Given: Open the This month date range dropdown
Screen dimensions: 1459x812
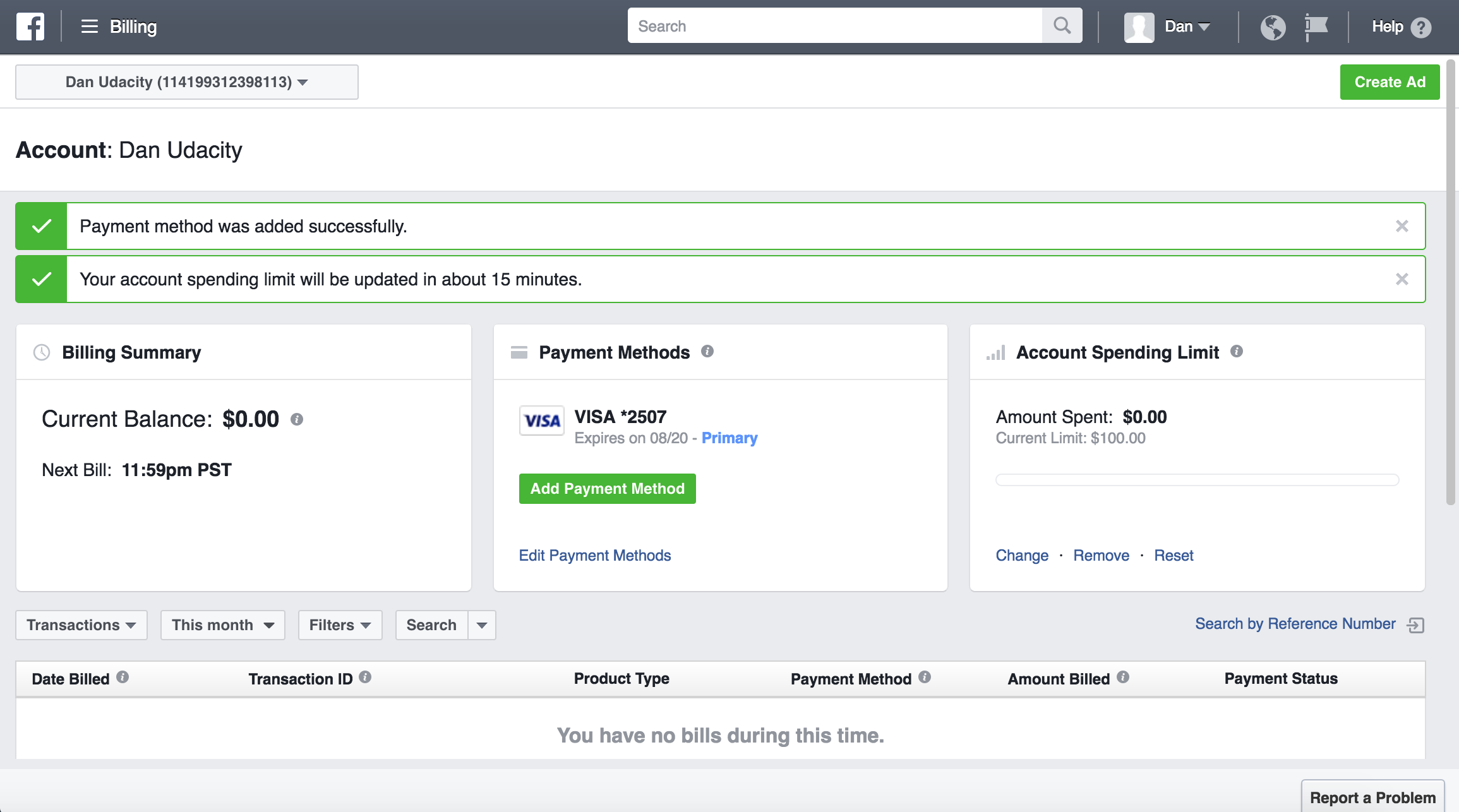Looking at the screenshot, I should pos(222,625).
